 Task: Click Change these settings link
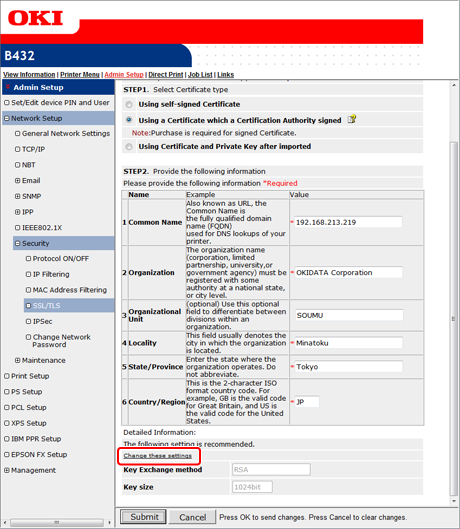(157, 456)
